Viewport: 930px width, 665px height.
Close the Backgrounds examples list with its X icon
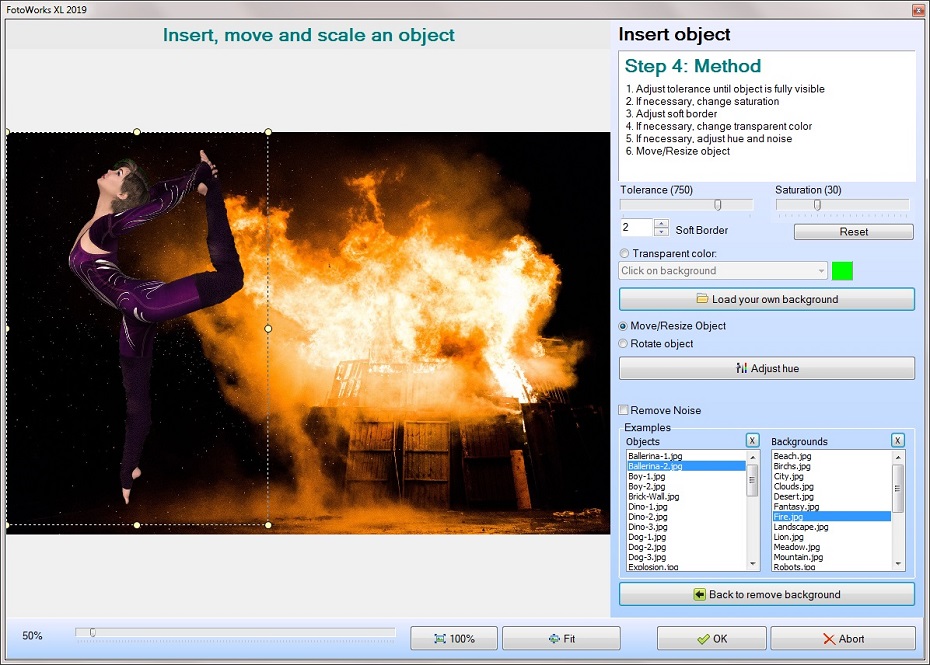point(897,440)
